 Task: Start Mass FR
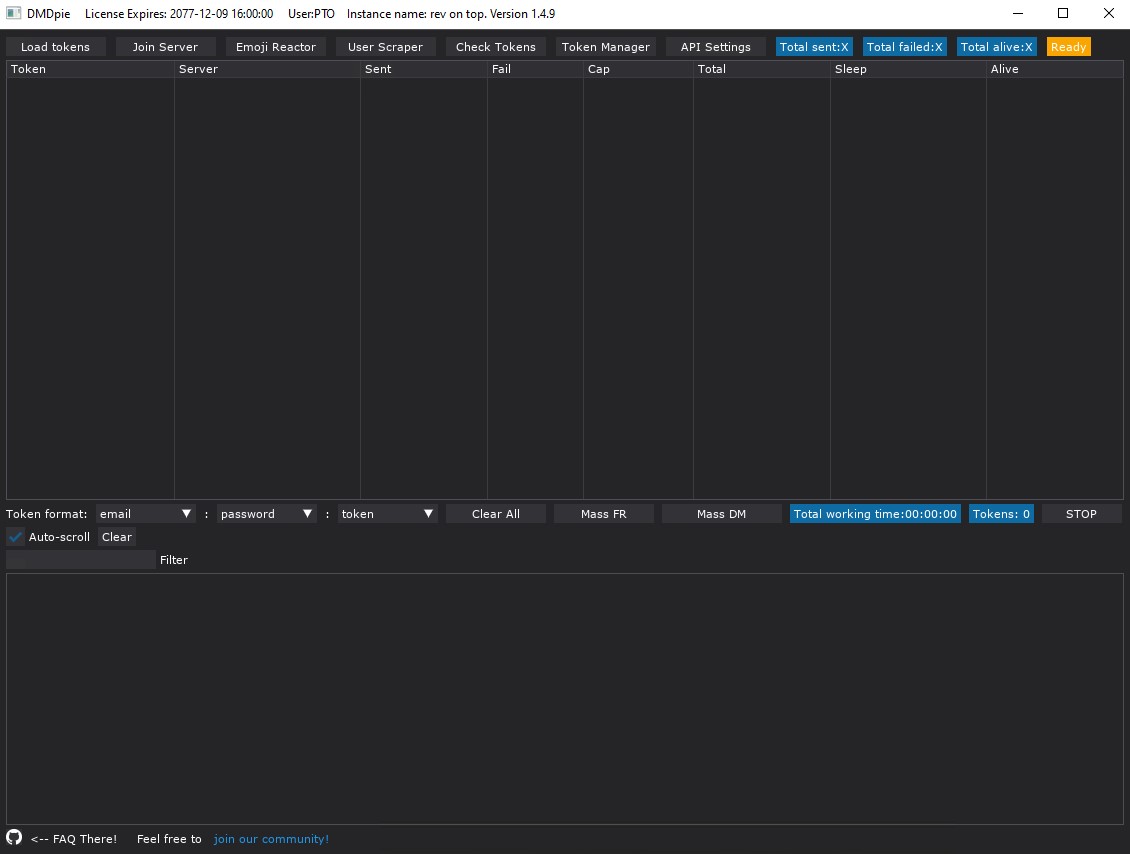604,514
